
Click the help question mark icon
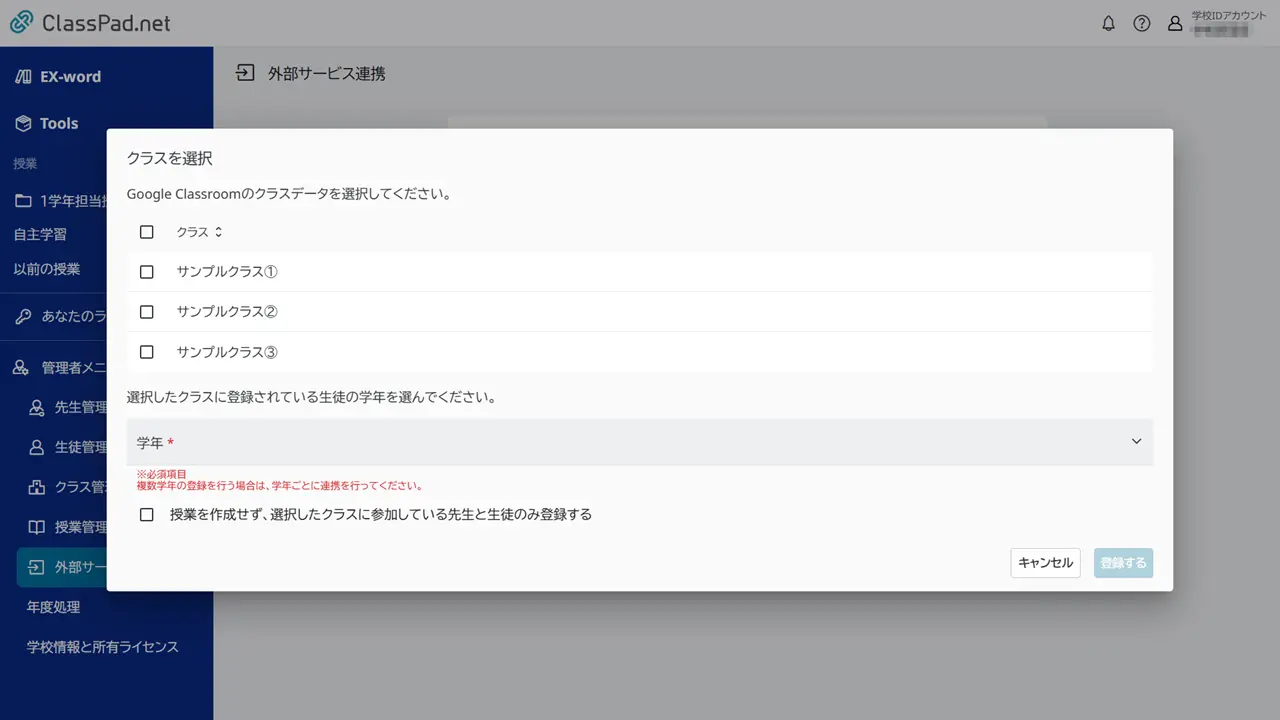click(x=1142, y=23)
